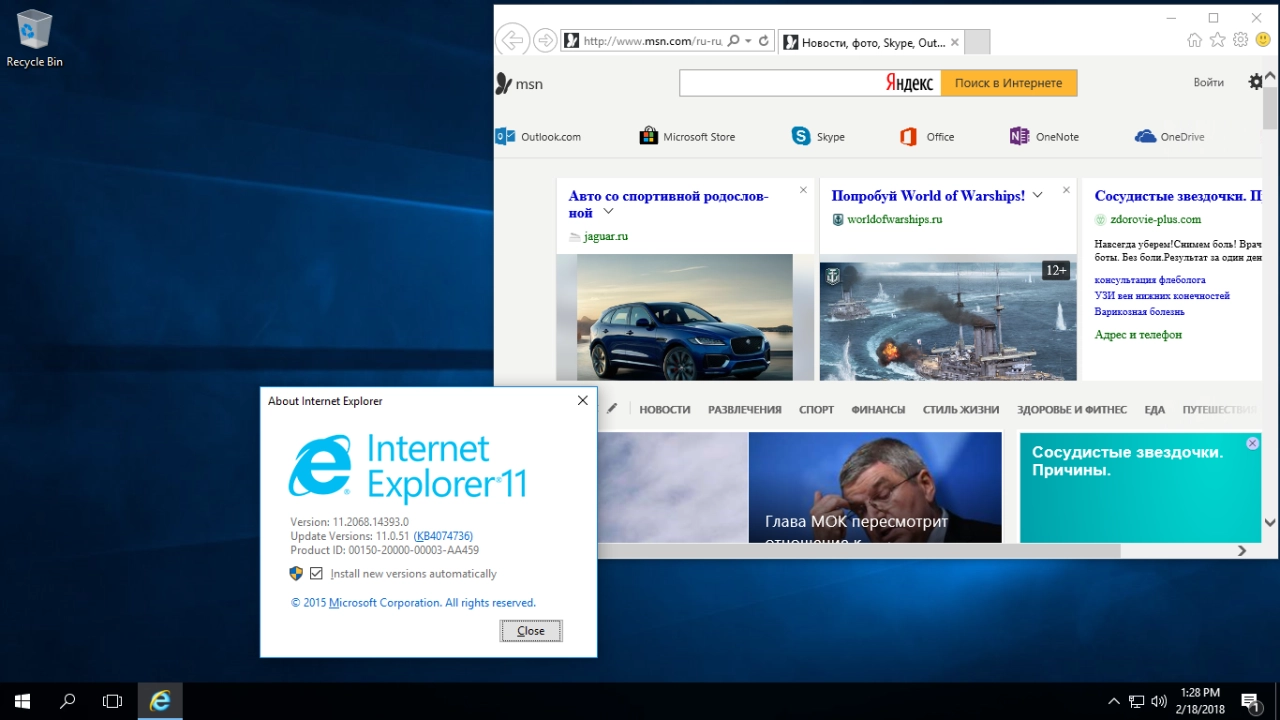Open Авто со спортивной родословной headline
The height and width of the screenshot is (720, 1280).
tap(668, 204)
